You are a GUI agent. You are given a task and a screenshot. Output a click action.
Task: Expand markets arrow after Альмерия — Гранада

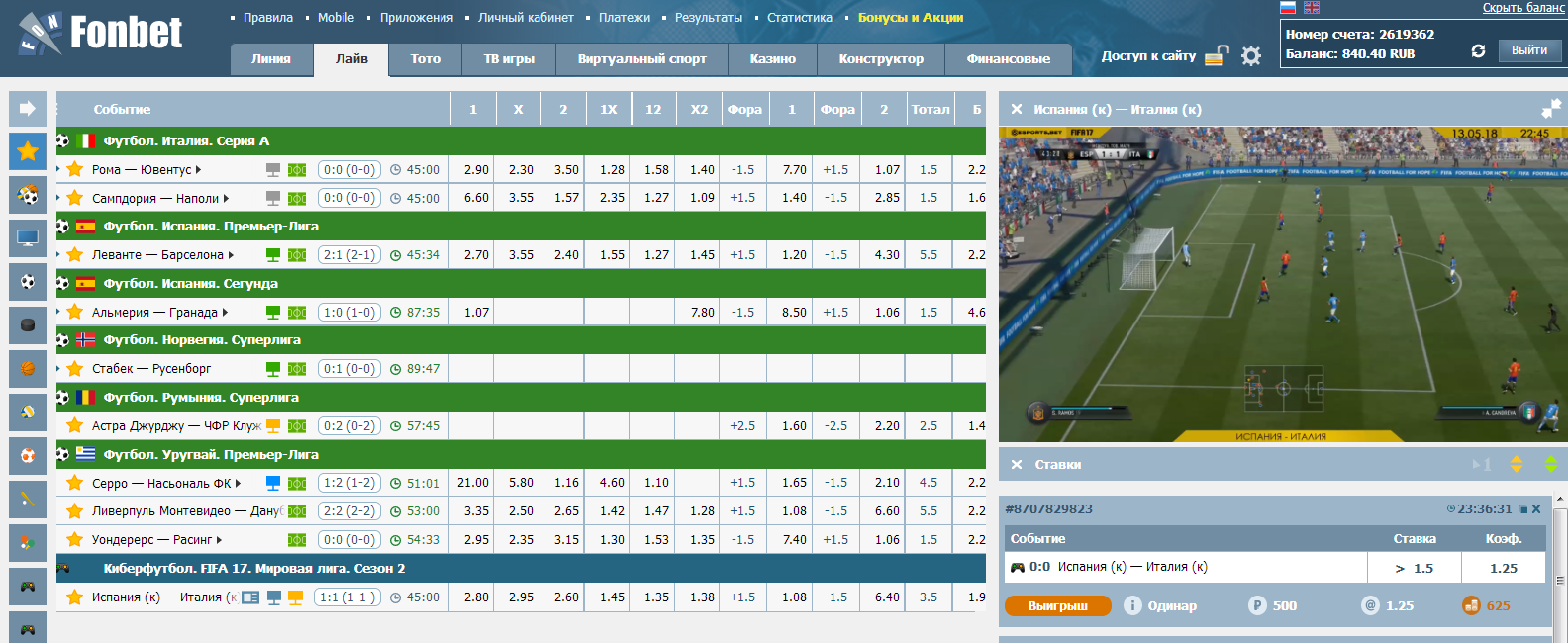tap(225, 313)
